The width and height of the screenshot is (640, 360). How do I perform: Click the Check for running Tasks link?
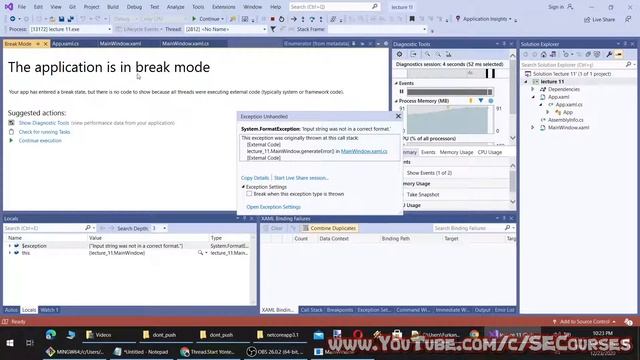(44, 132)
